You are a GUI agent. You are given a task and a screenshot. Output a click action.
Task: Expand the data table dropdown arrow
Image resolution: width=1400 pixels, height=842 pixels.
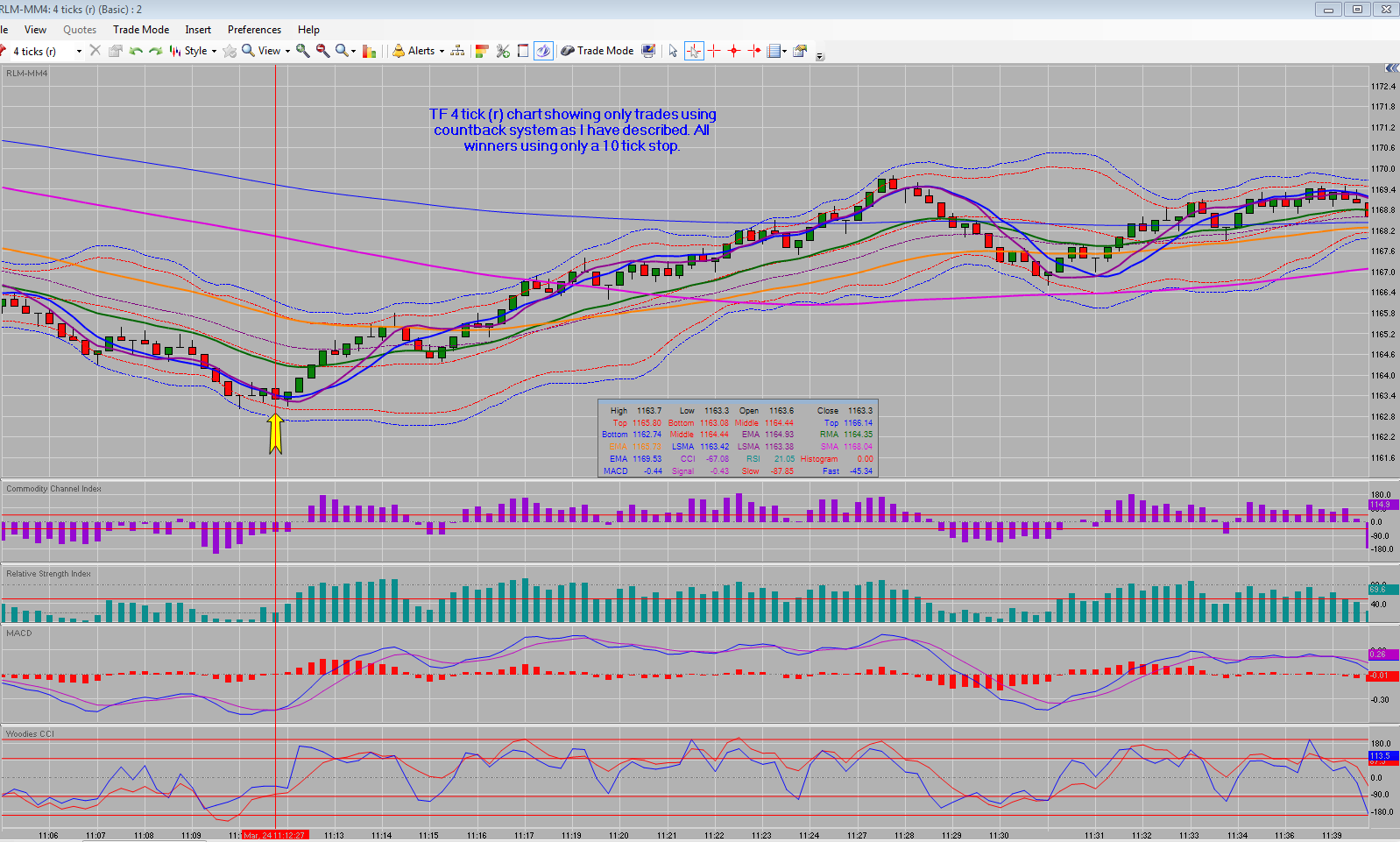point(784,51)
